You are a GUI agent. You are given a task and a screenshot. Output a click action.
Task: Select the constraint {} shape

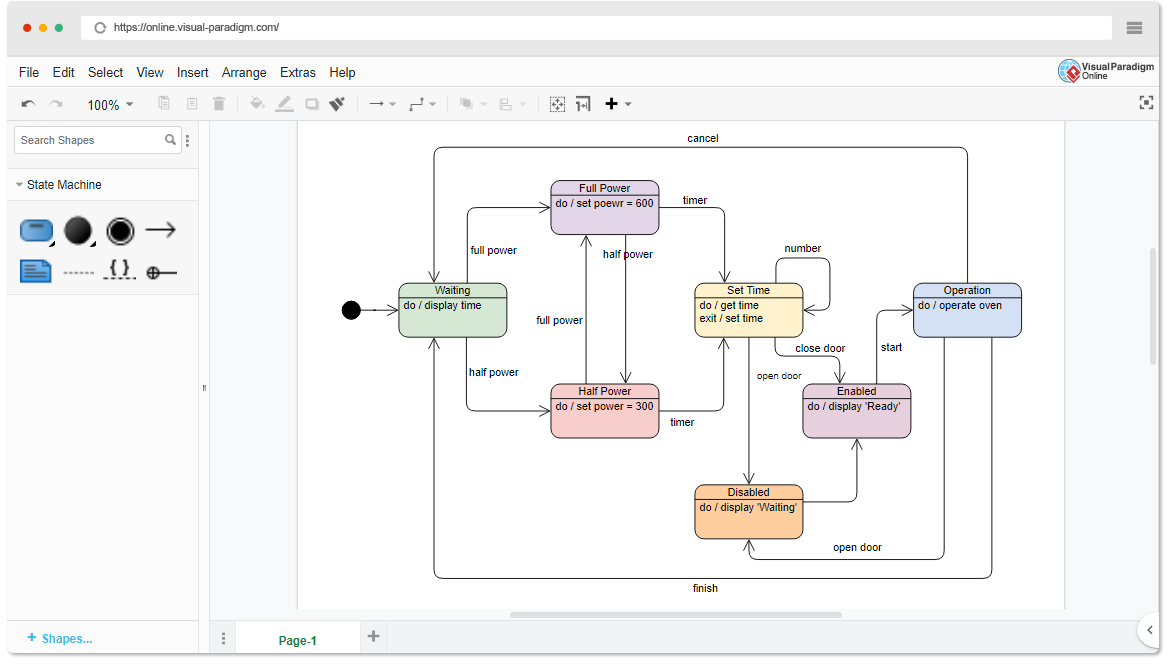coord(119,270)
